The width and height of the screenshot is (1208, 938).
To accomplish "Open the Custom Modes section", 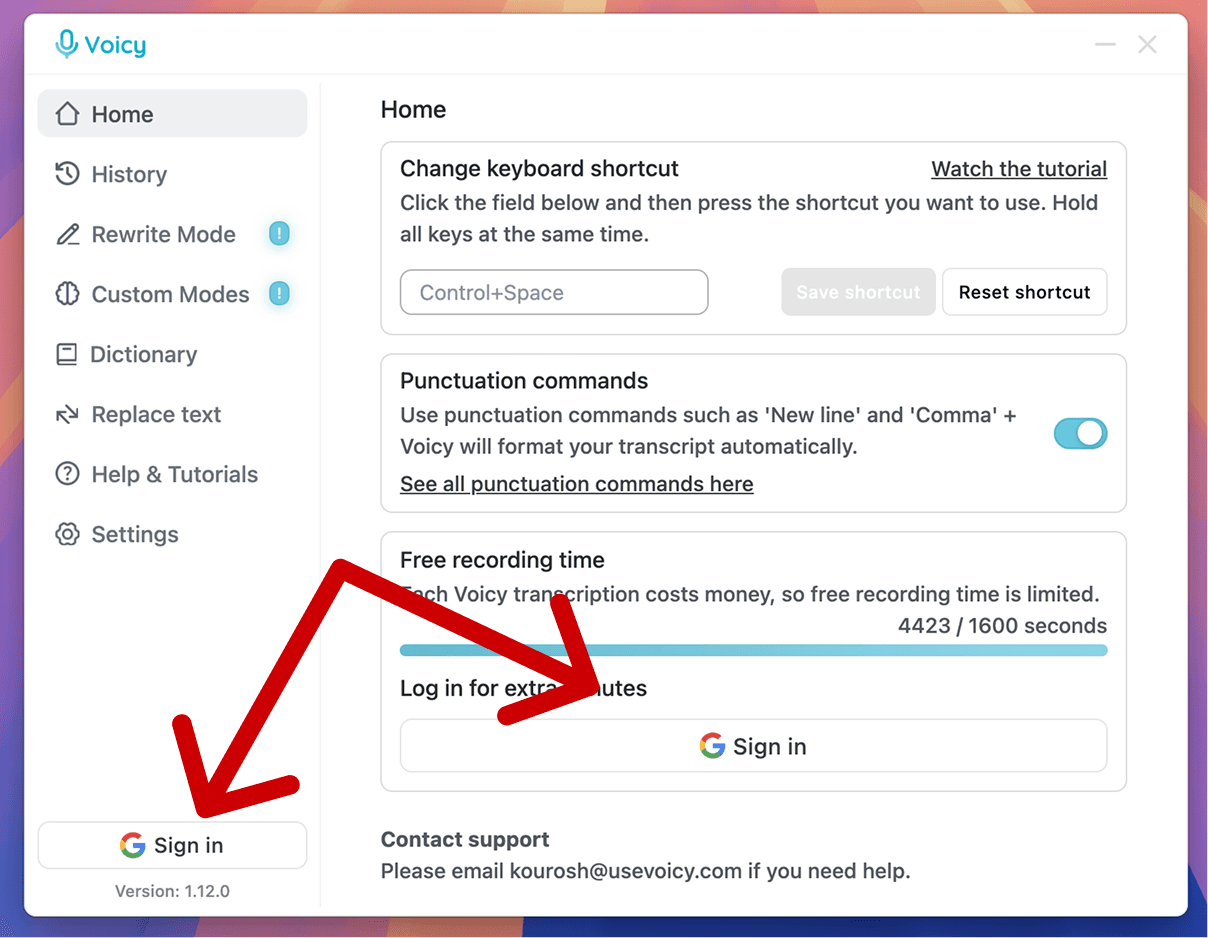I will pyautogui.click(x=172, y=294).
